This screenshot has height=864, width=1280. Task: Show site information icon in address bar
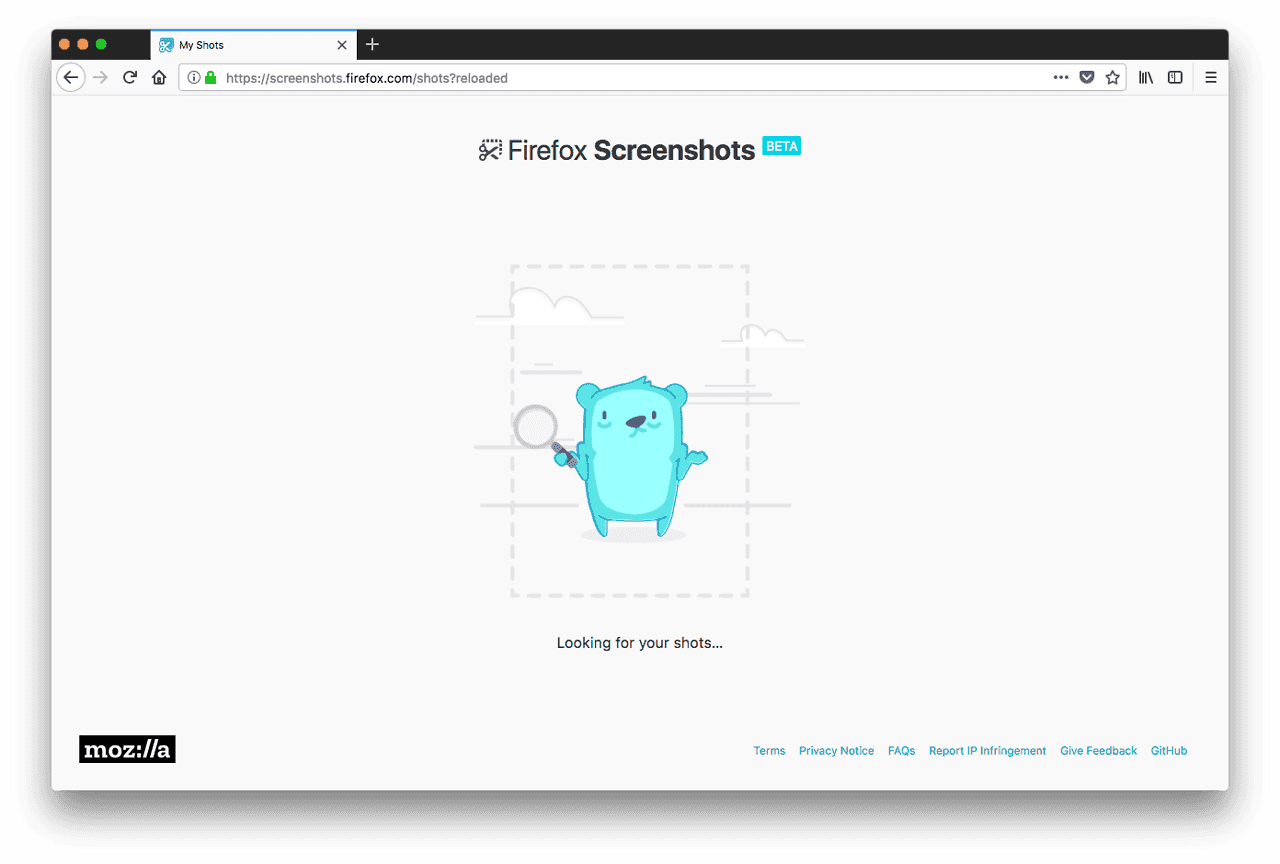click(x=194, y=78)
